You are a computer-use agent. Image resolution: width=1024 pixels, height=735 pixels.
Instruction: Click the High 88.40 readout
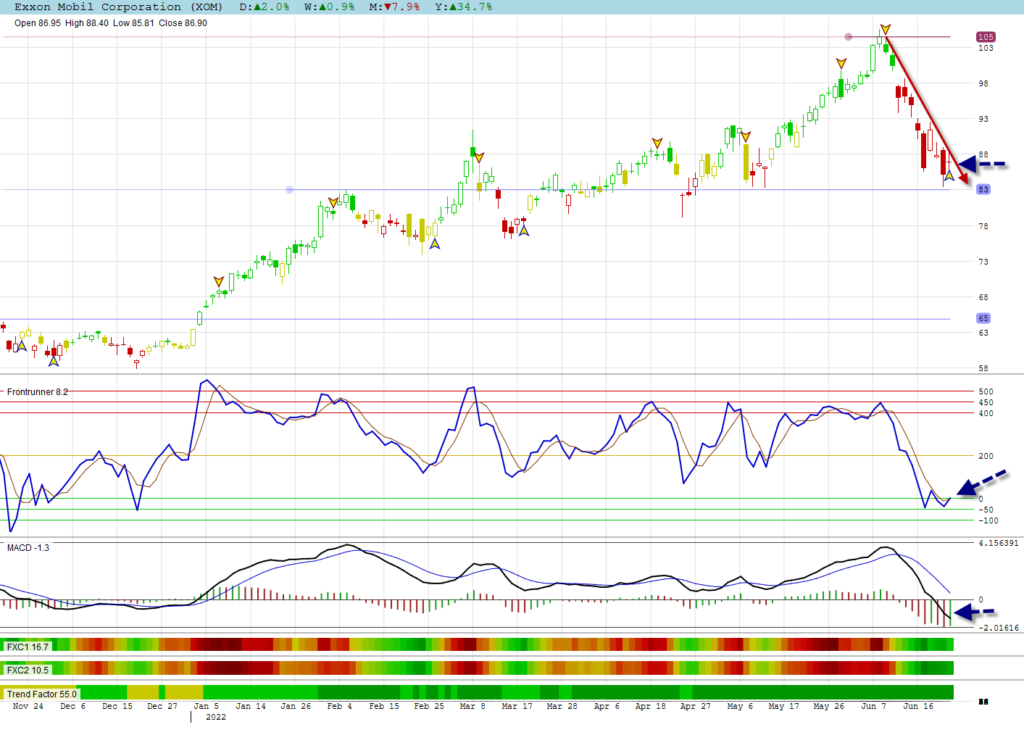pos(87,23)
